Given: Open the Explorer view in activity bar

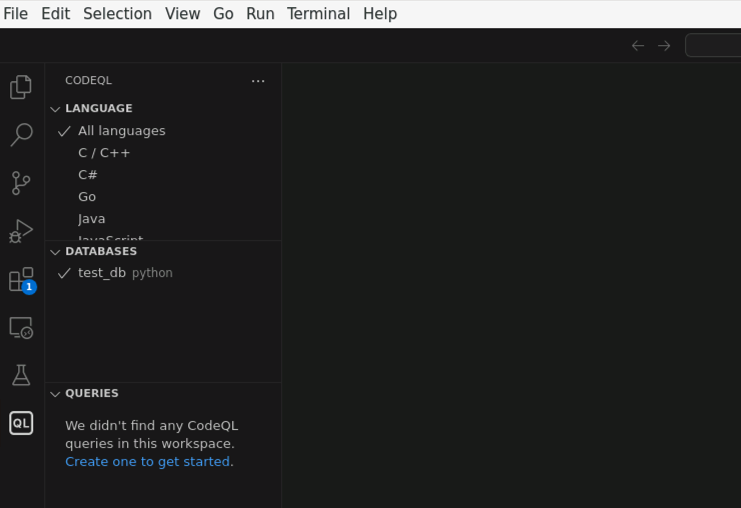Looking at the screenshot, I should pyautogui.click(x=21, y=87).
